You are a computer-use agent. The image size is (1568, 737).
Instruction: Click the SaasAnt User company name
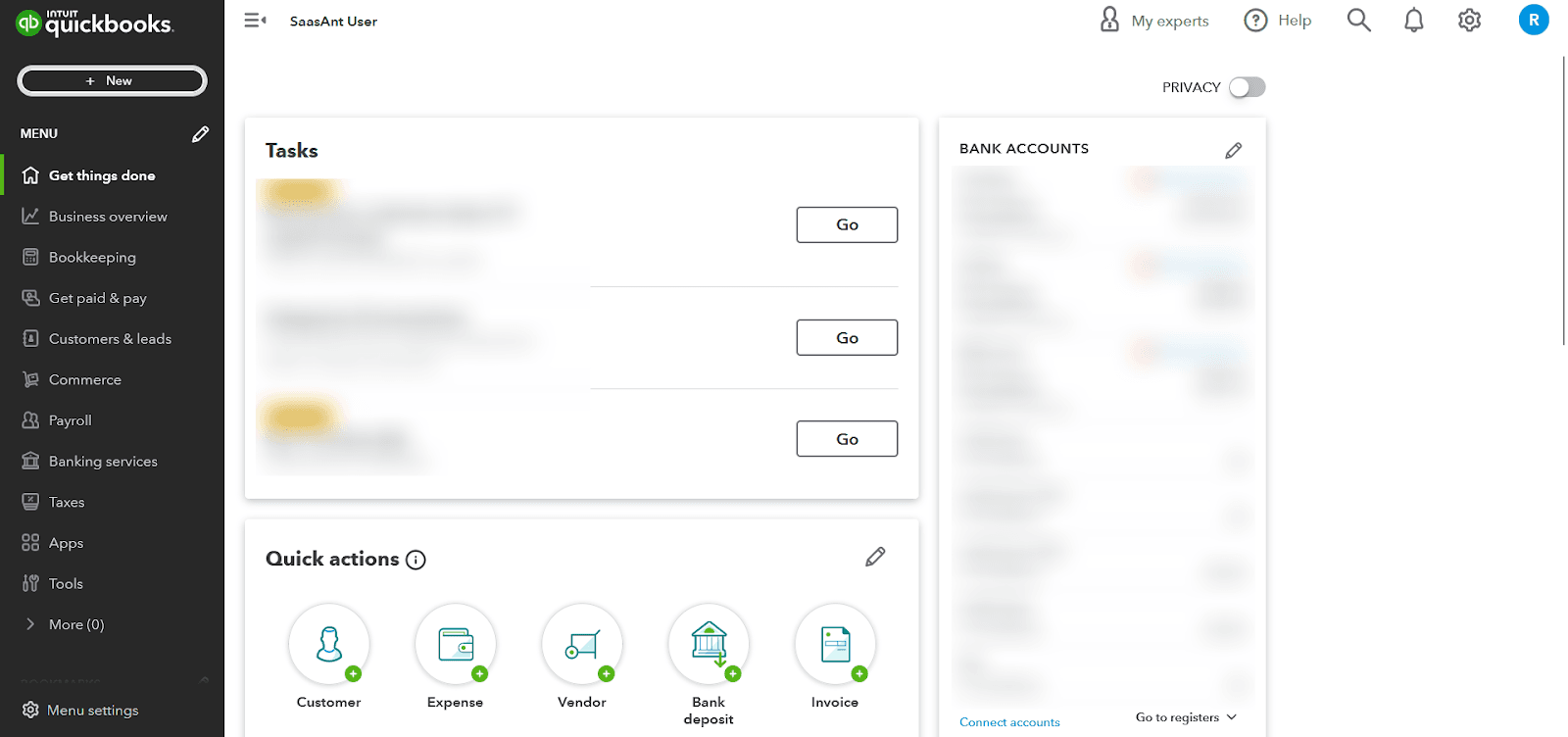333,22
